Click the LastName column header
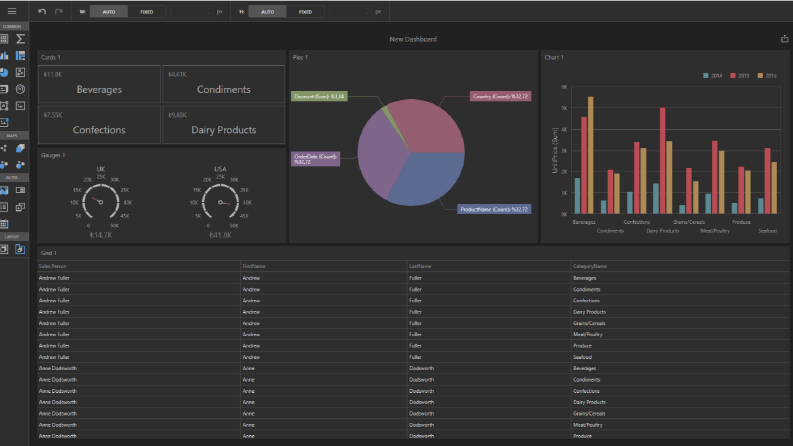 pyautogui.click(x=489, y=266)
